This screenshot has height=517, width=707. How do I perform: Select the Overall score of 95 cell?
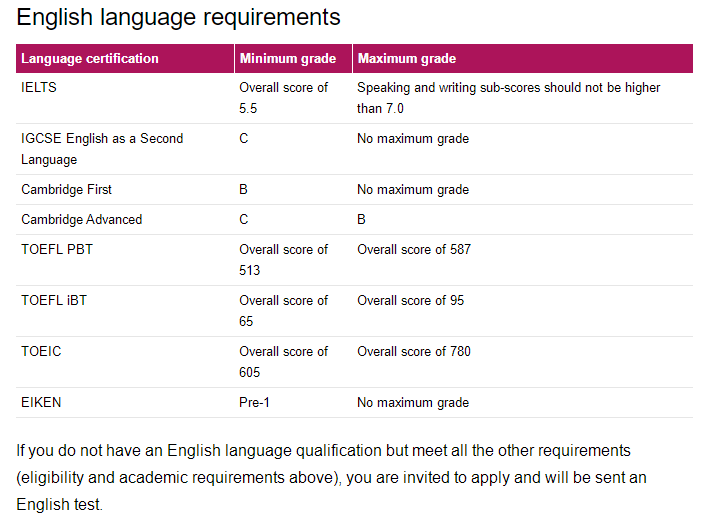411,300
